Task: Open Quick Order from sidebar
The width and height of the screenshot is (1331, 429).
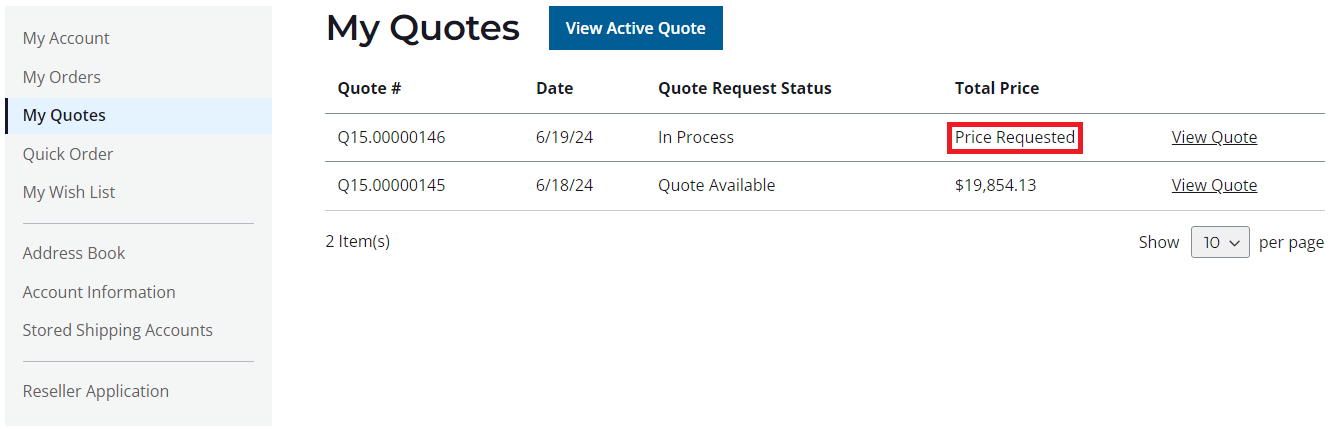Action: pos(68,154)
